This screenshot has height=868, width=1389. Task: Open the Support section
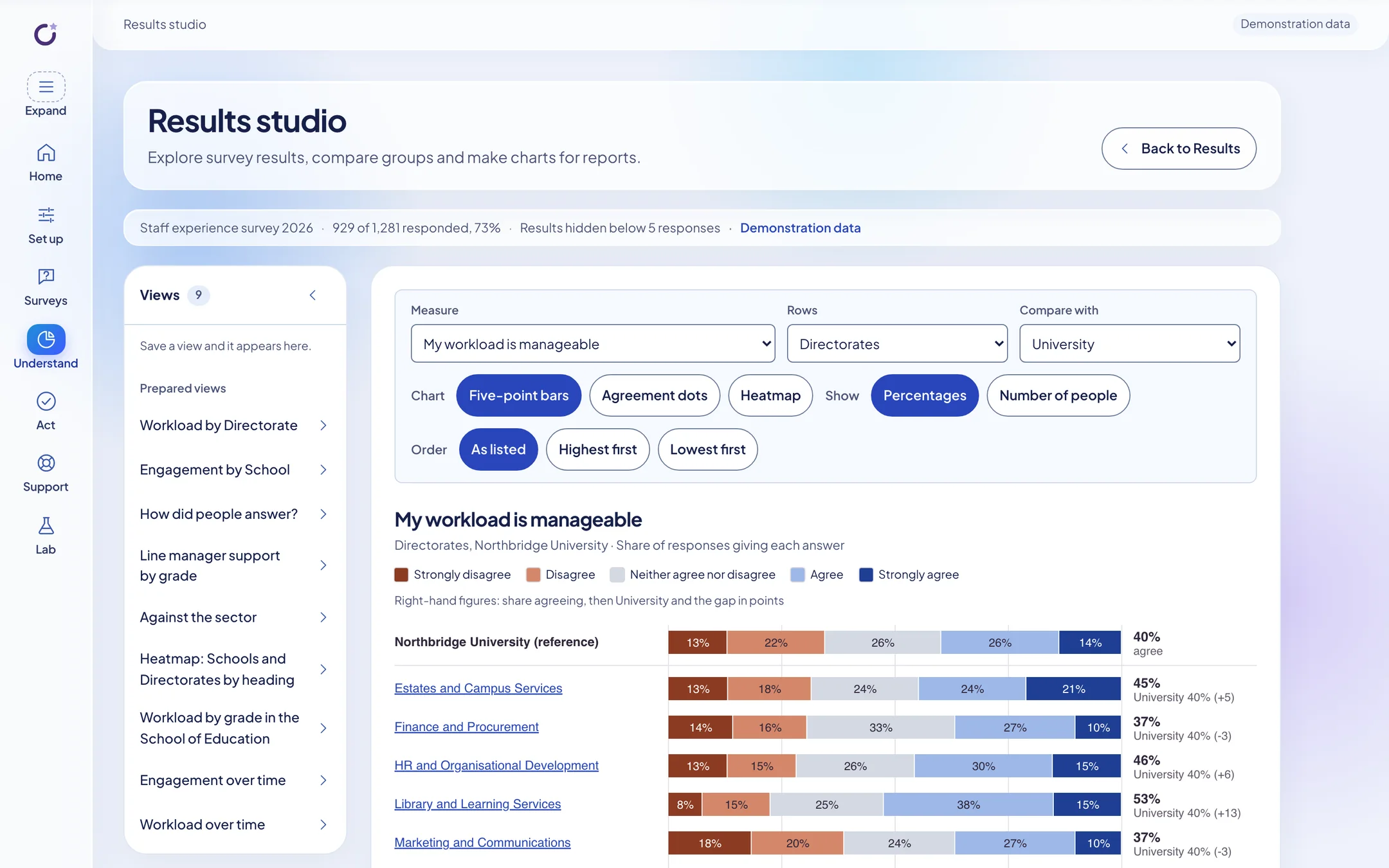pyautogui.click(x=46, y=474)
